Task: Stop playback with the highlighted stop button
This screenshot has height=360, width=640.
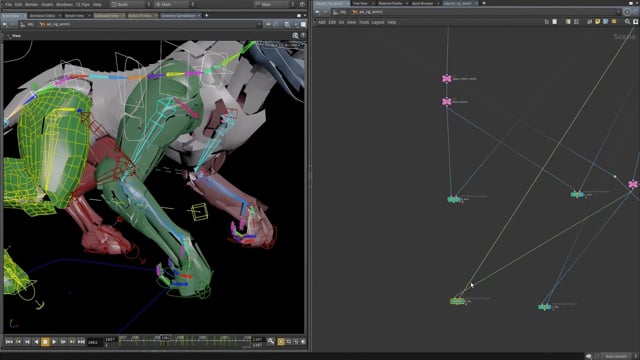Action: (x=45, y=342)
